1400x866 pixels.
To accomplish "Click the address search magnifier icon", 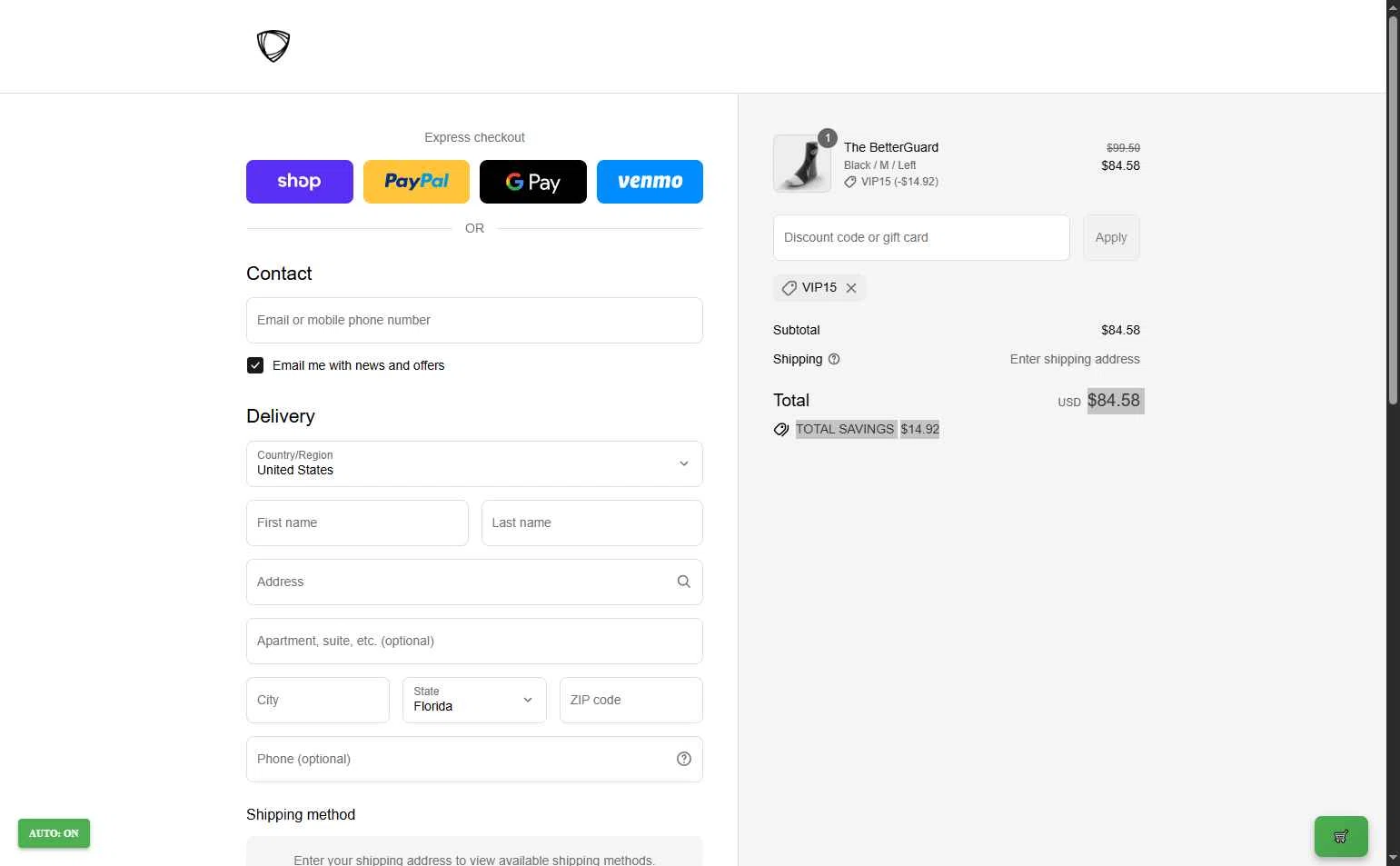I will (684, 582).
